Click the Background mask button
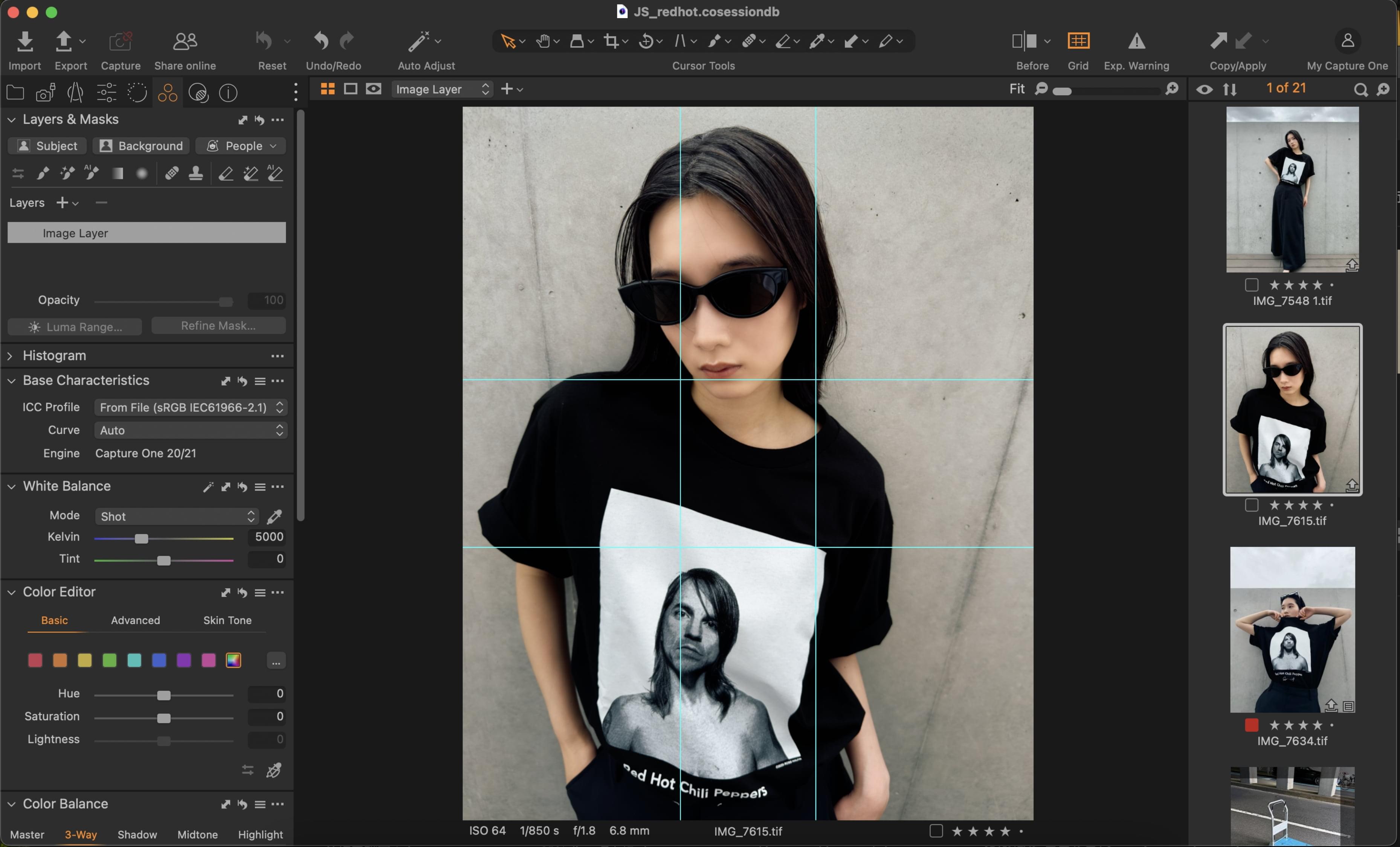The width and height of the screenshot is (1400, 847). (141, 146)
